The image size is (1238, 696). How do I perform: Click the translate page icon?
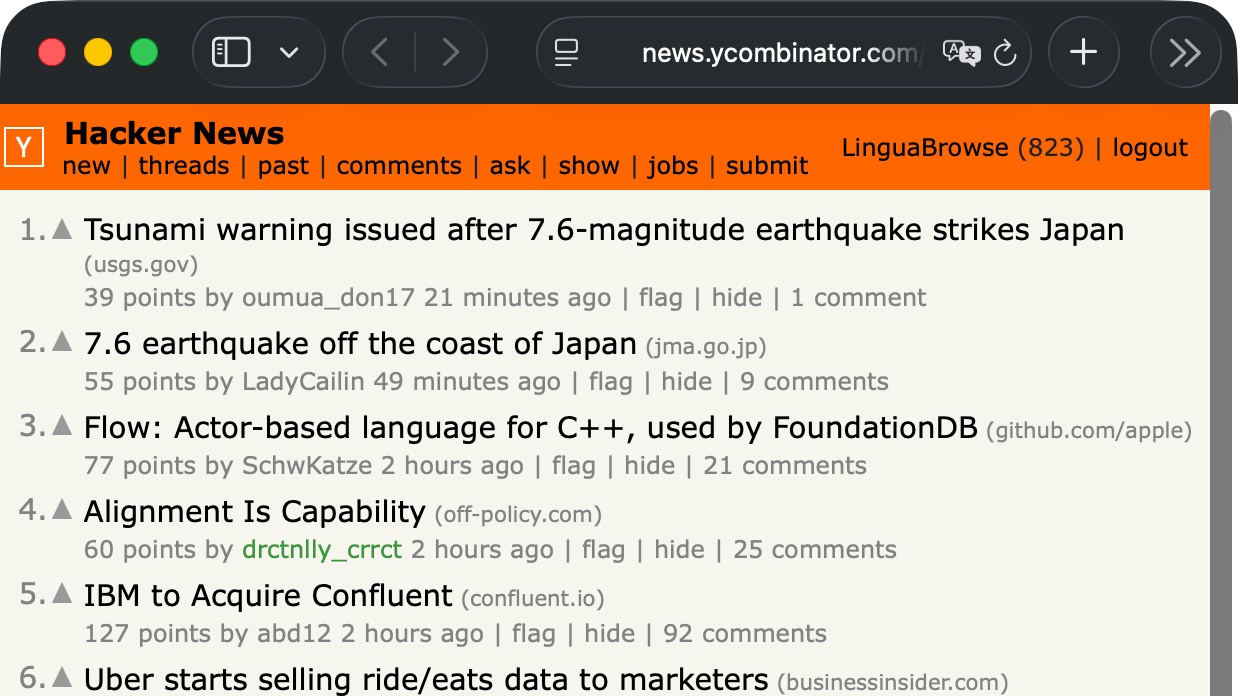(x=961, y=52)
